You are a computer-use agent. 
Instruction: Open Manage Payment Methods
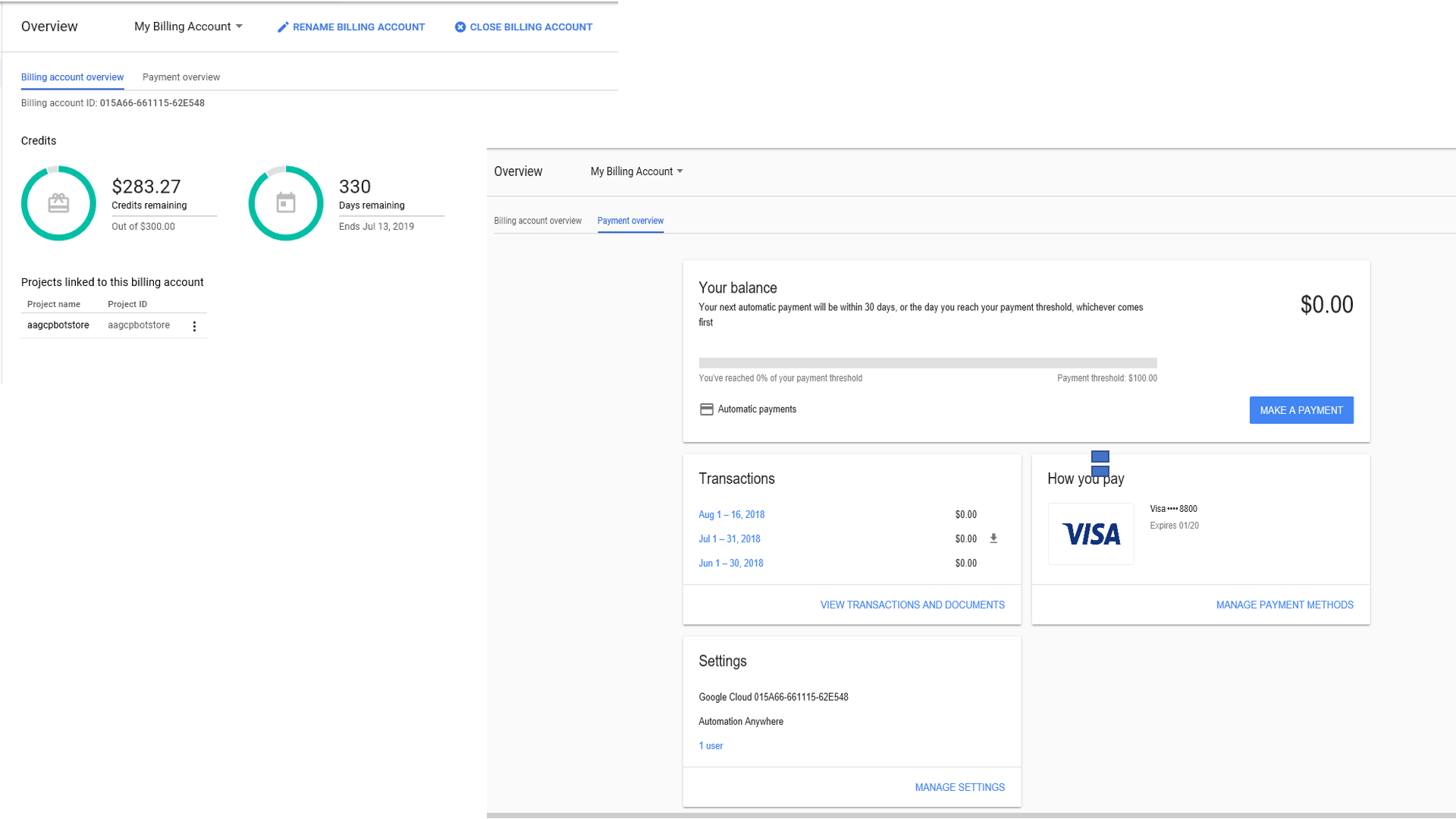(1285, 605)
